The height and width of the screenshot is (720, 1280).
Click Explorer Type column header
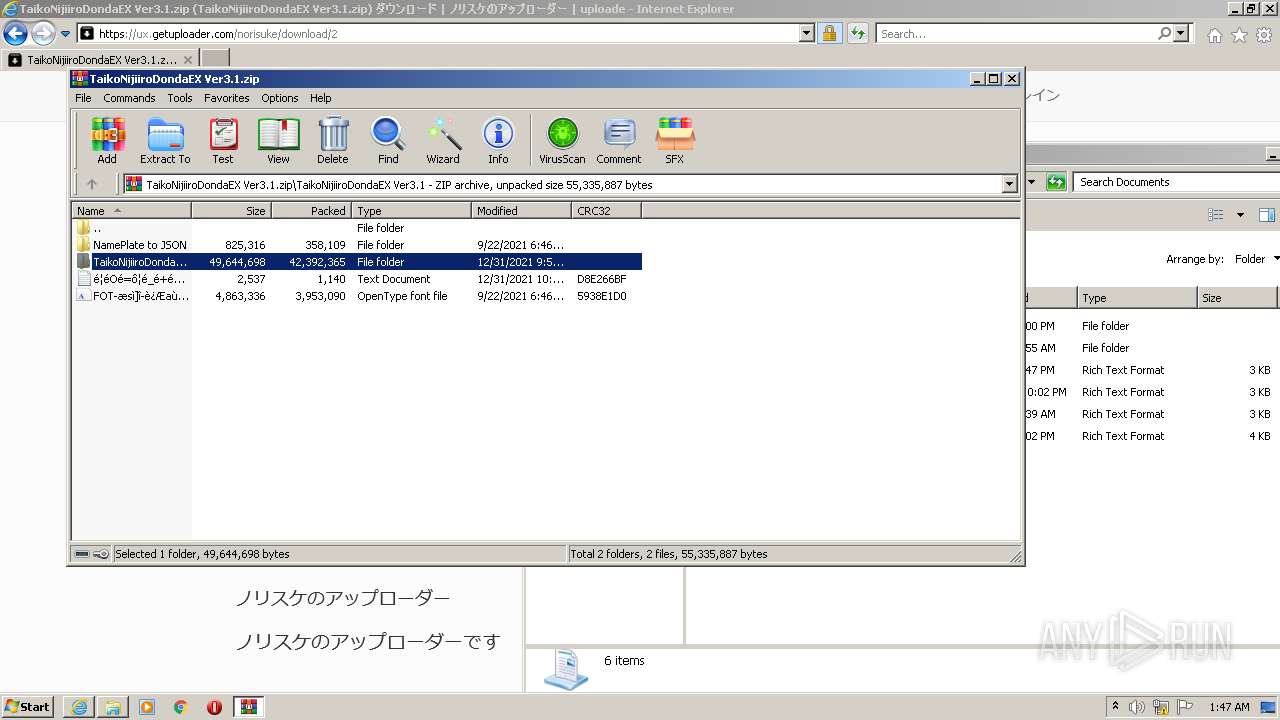tap(1137, 298)
